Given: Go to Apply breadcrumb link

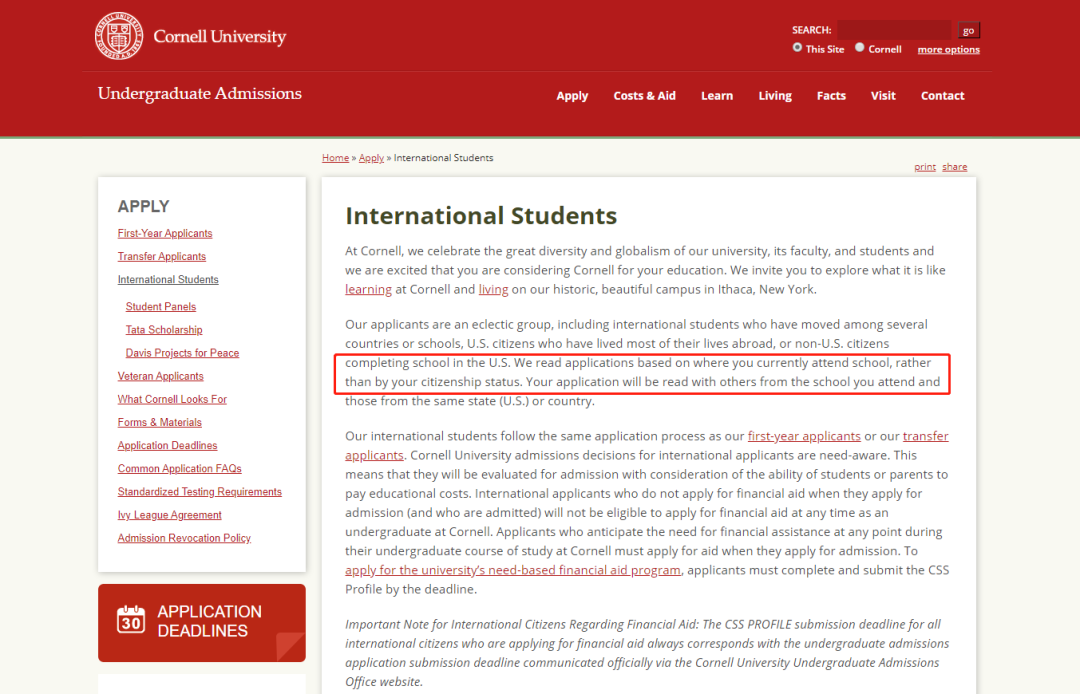Looking at the screenshot, I should [x=371, y=158].
